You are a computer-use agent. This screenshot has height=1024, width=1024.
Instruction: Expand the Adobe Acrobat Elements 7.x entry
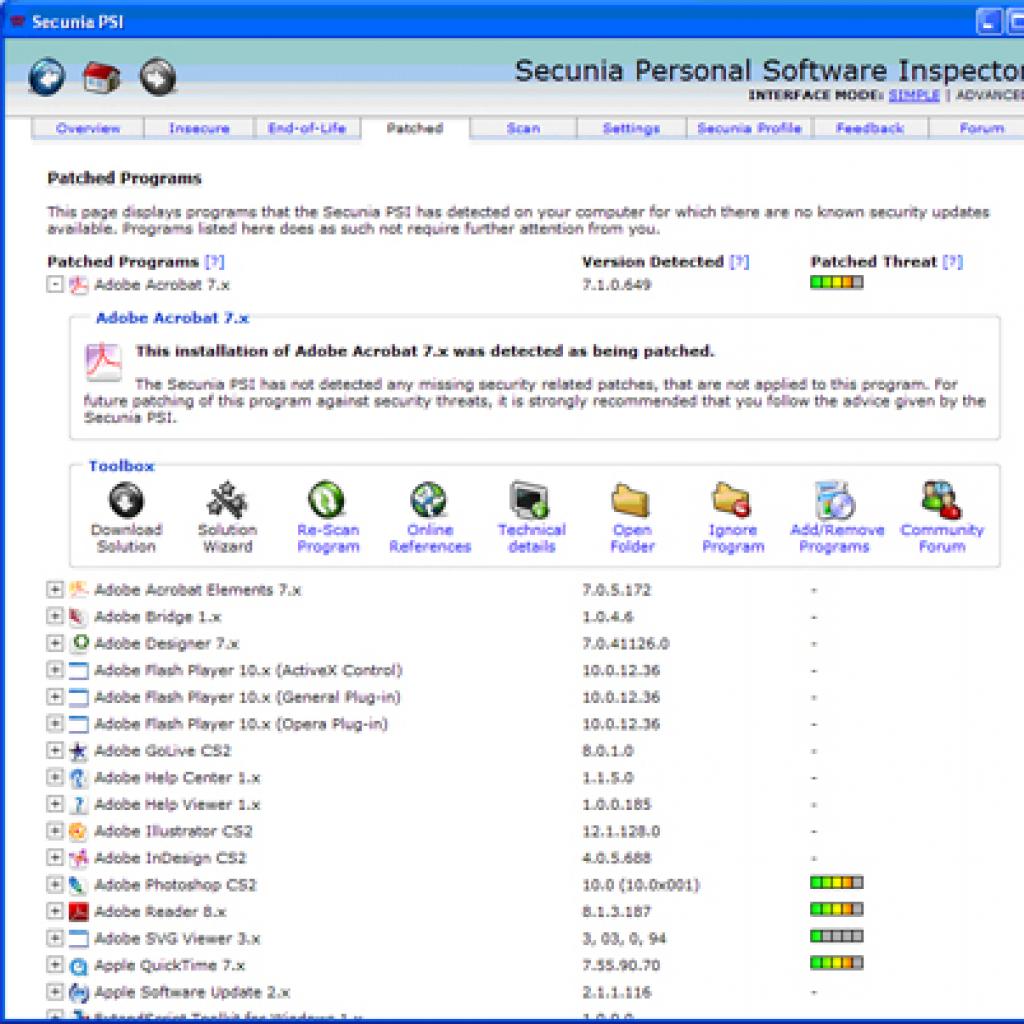click(55, 589)
